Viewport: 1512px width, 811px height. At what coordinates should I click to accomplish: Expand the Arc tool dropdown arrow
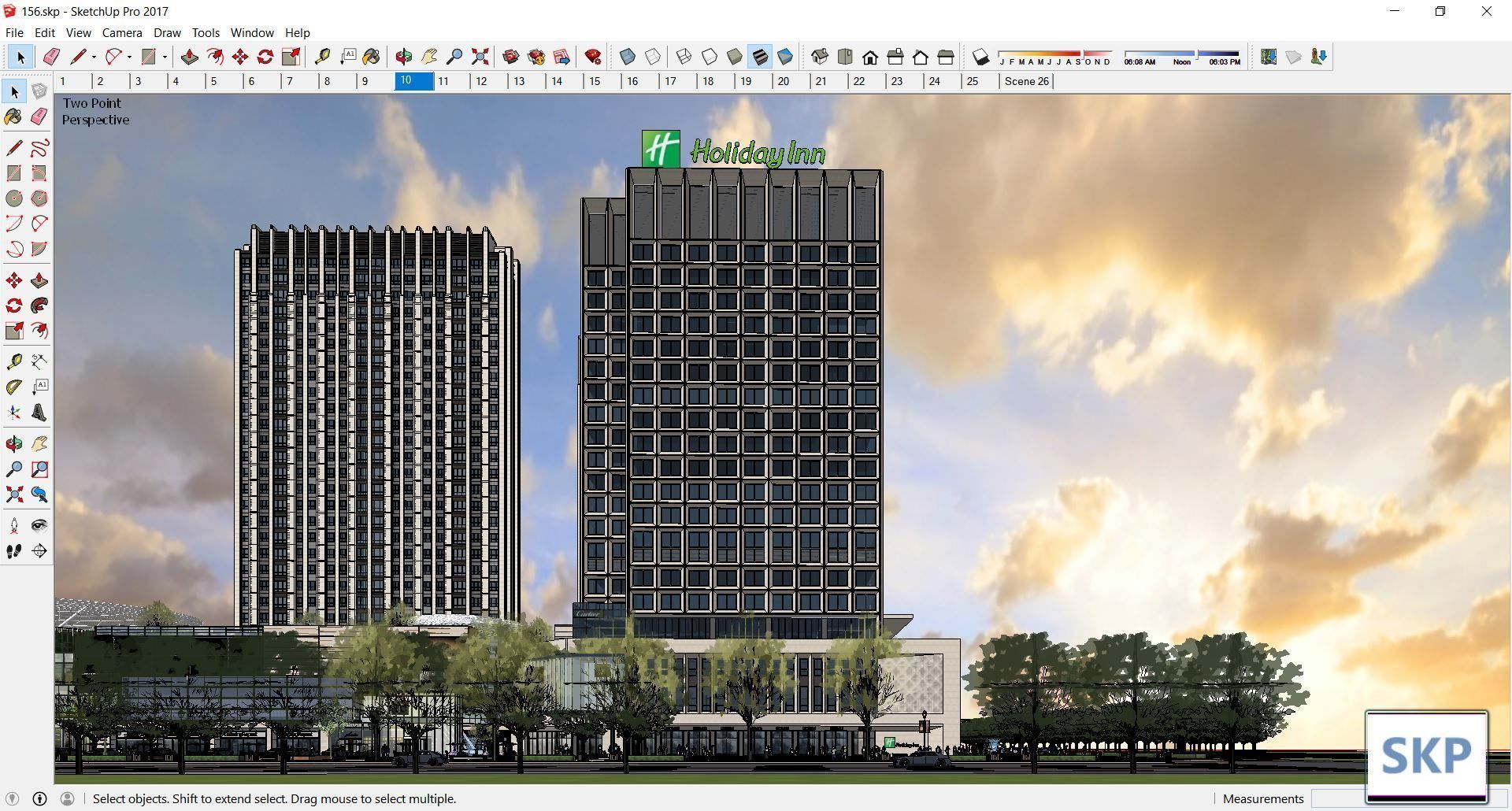click(x=129, y=57)
